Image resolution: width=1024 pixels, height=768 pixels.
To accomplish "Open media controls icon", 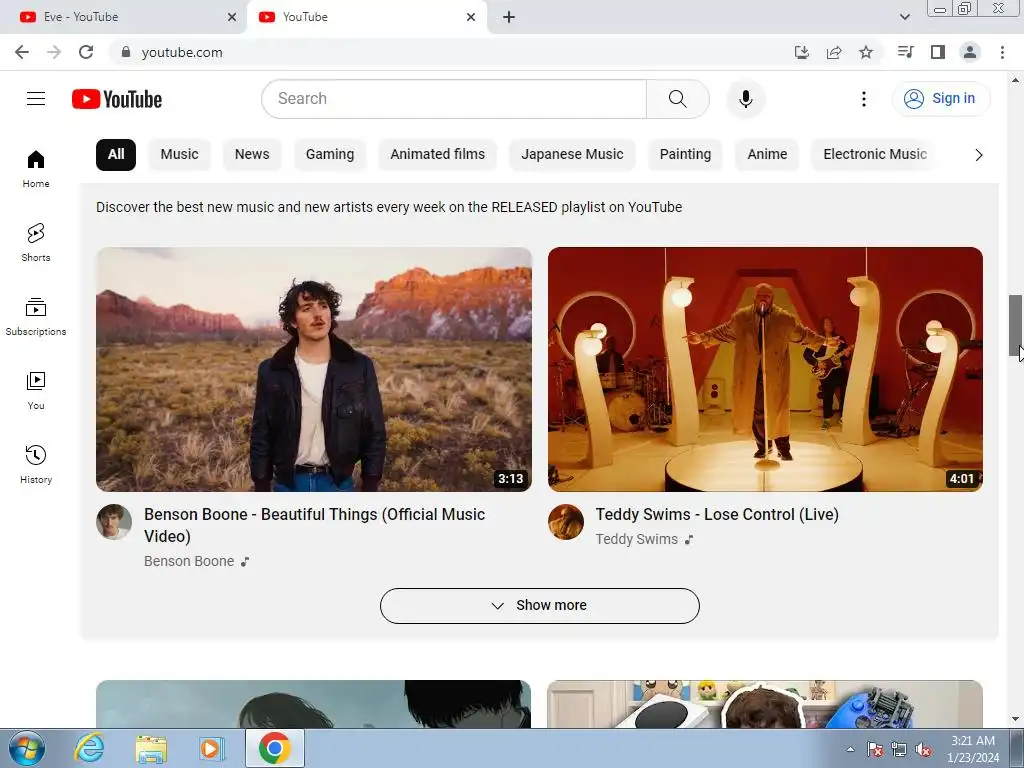I will [905, 52].
